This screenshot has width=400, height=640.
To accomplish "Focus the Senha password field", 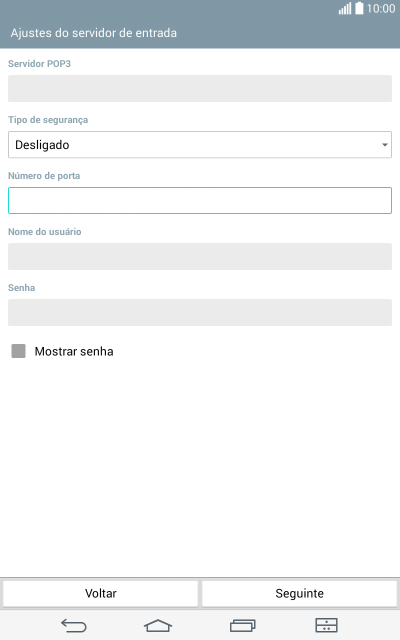I will pos(200,312).
